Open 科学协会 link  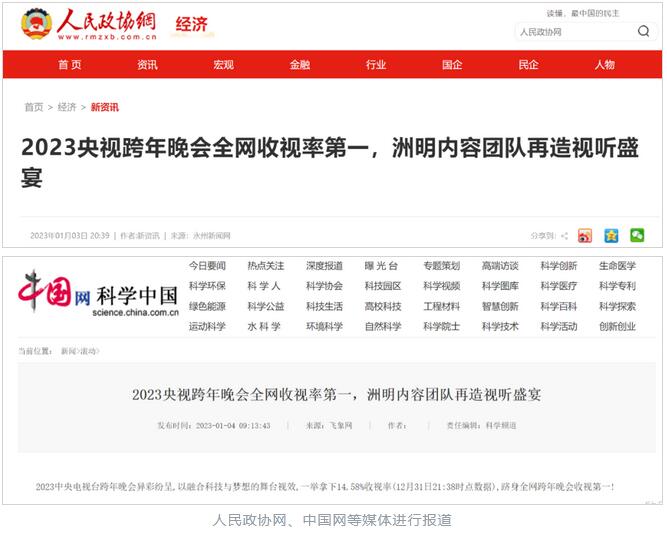pyautogui.click(x=324, y=286)
